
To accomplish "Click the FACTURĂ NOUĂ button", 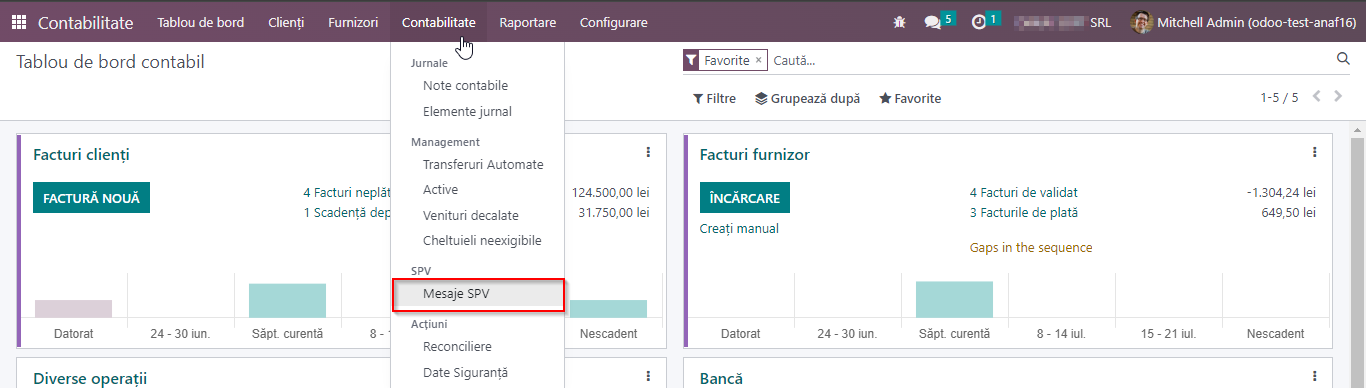I will (91, 197).
